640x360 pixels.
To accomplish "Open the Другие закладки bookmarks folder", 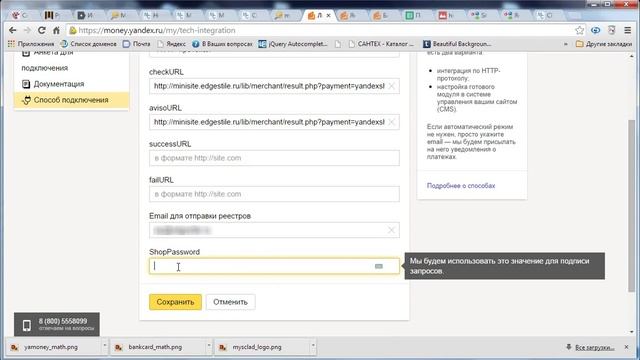I will coord(604,44).
